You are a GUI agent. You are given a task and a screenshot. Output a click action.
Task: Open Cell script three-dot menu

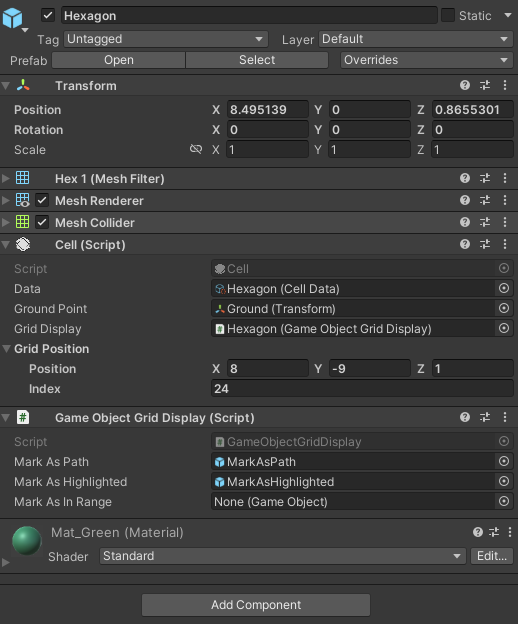pyautogui.click(x=505, y=244)
